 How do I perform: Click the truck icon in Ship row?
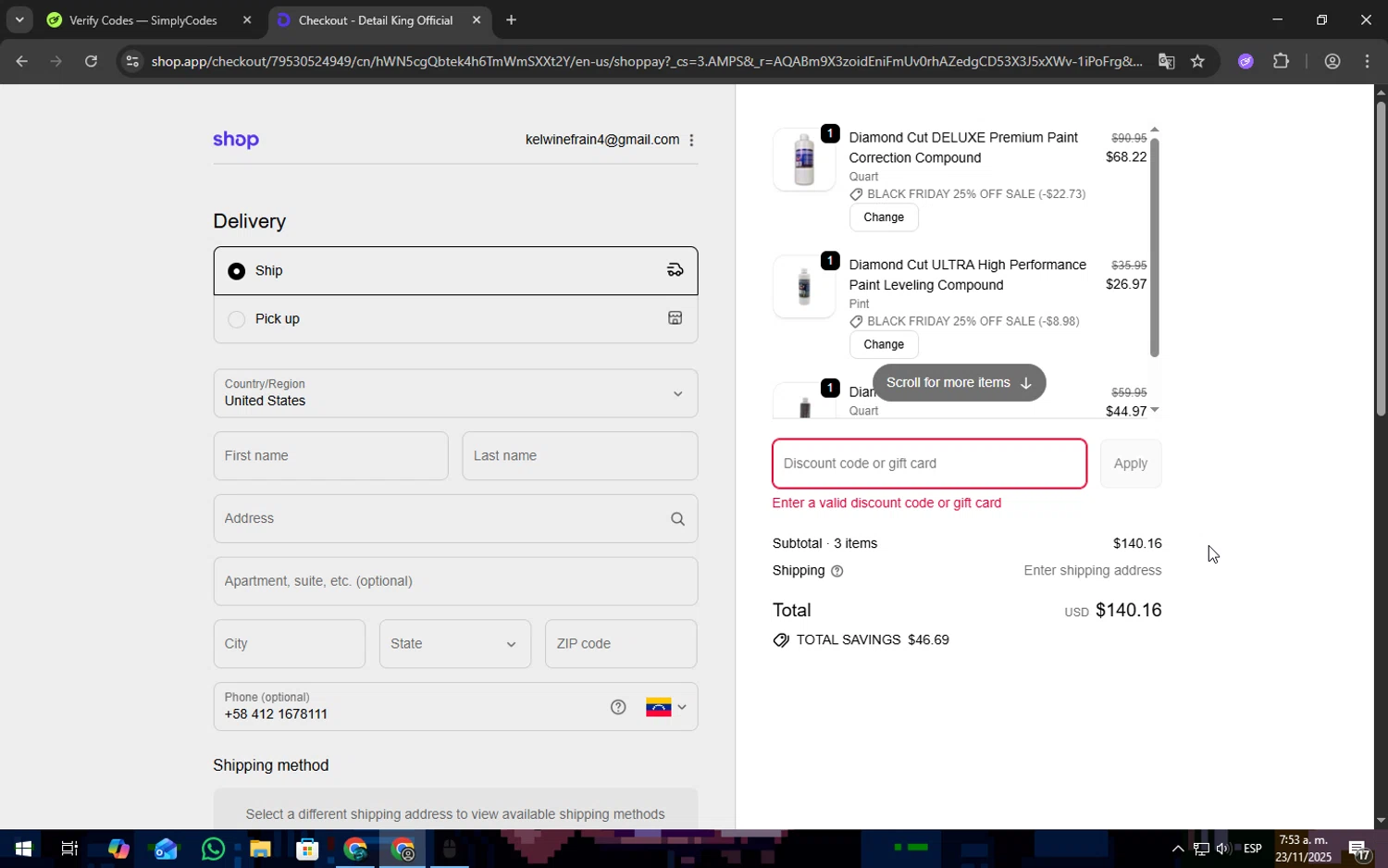click(675, 270)
